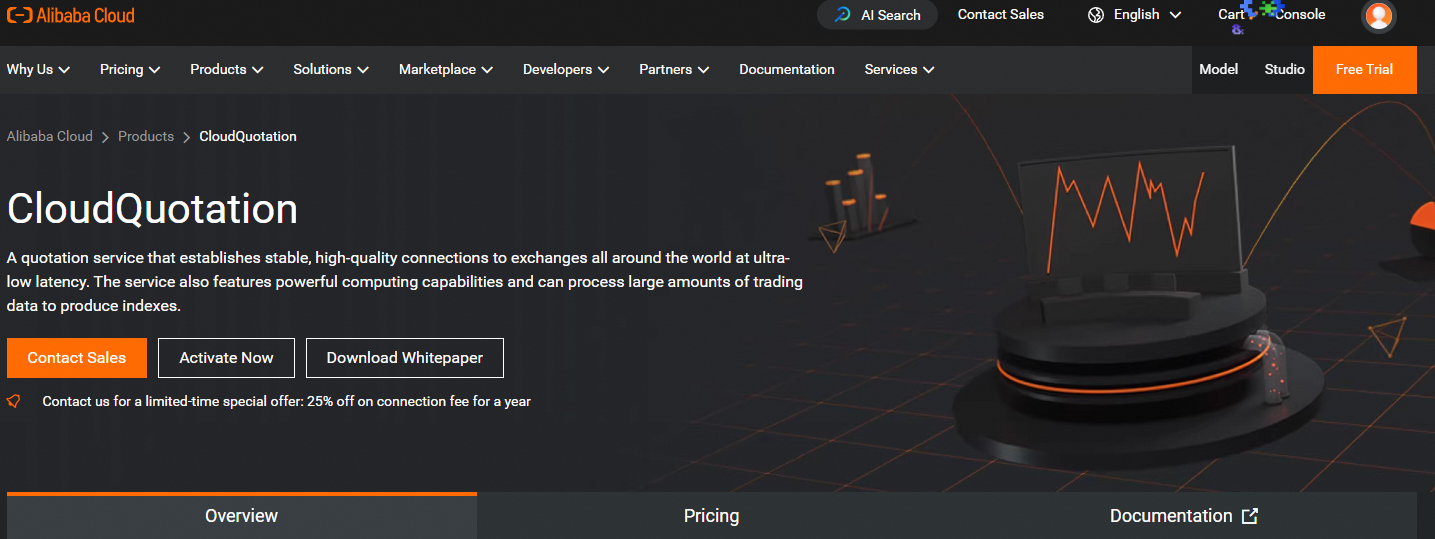Click the globe language icon
This screenshot has width=1435, height=539.
pos(1096,15)
